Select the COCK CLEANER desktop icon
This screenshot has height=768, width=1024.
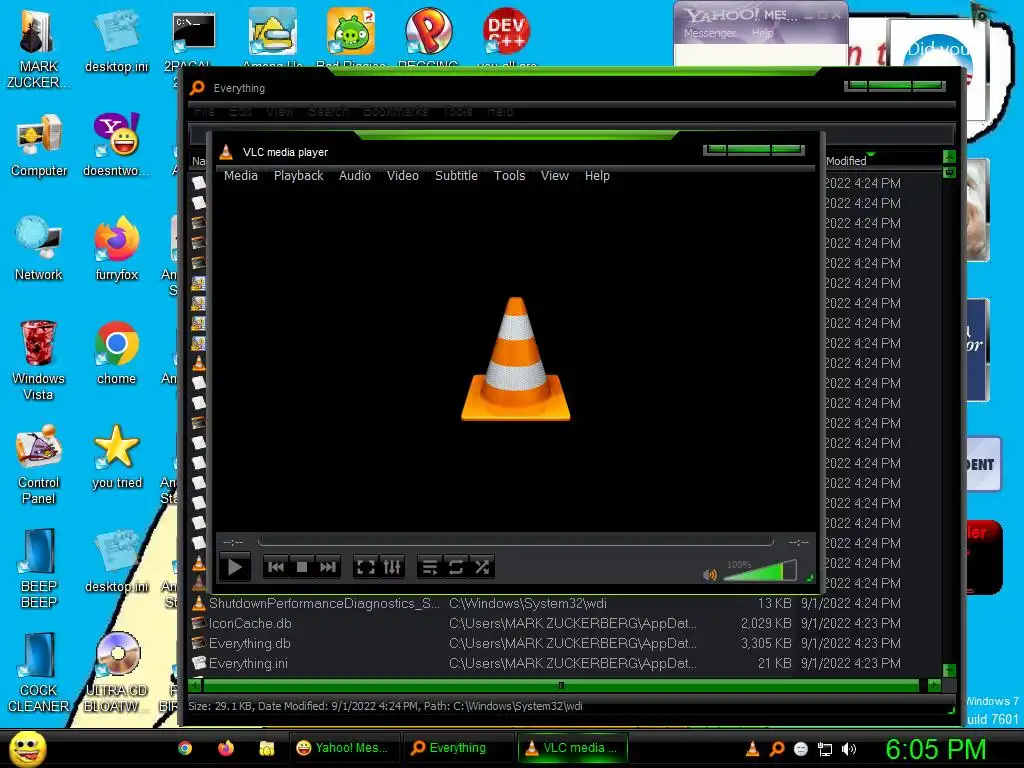tap(38, 672)
